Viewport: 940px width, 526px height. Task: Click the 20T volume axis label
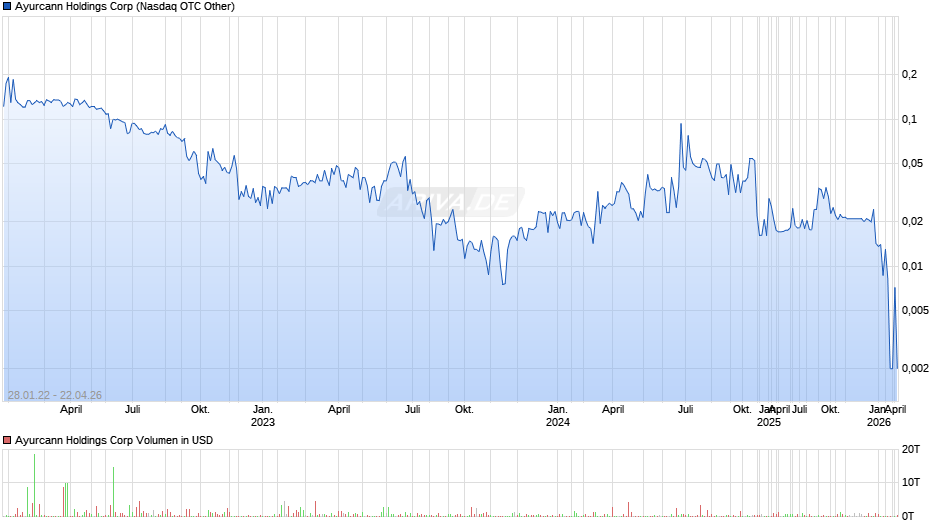point(911,449)
